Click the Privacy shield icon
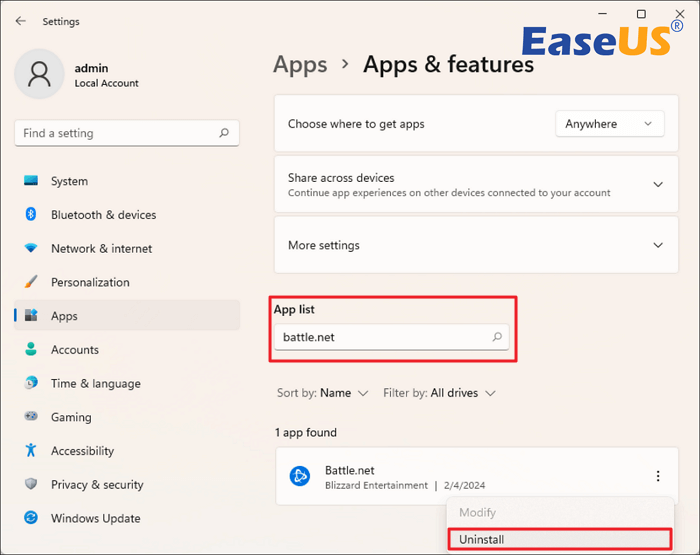The height and width of the screenshot is (555, 700). coord(31,484)
